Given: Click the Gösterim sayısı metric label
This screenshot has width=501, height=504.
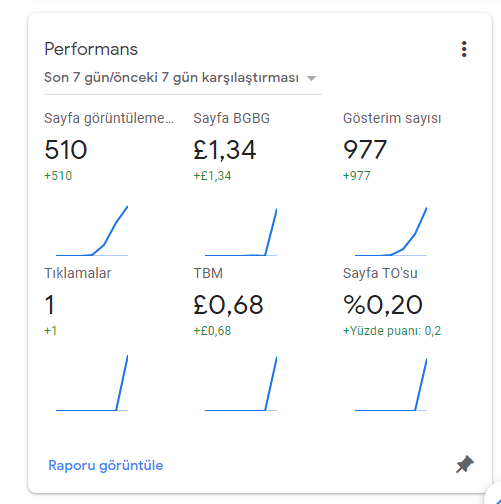Looking at the screenshot, I should point(392,118).
